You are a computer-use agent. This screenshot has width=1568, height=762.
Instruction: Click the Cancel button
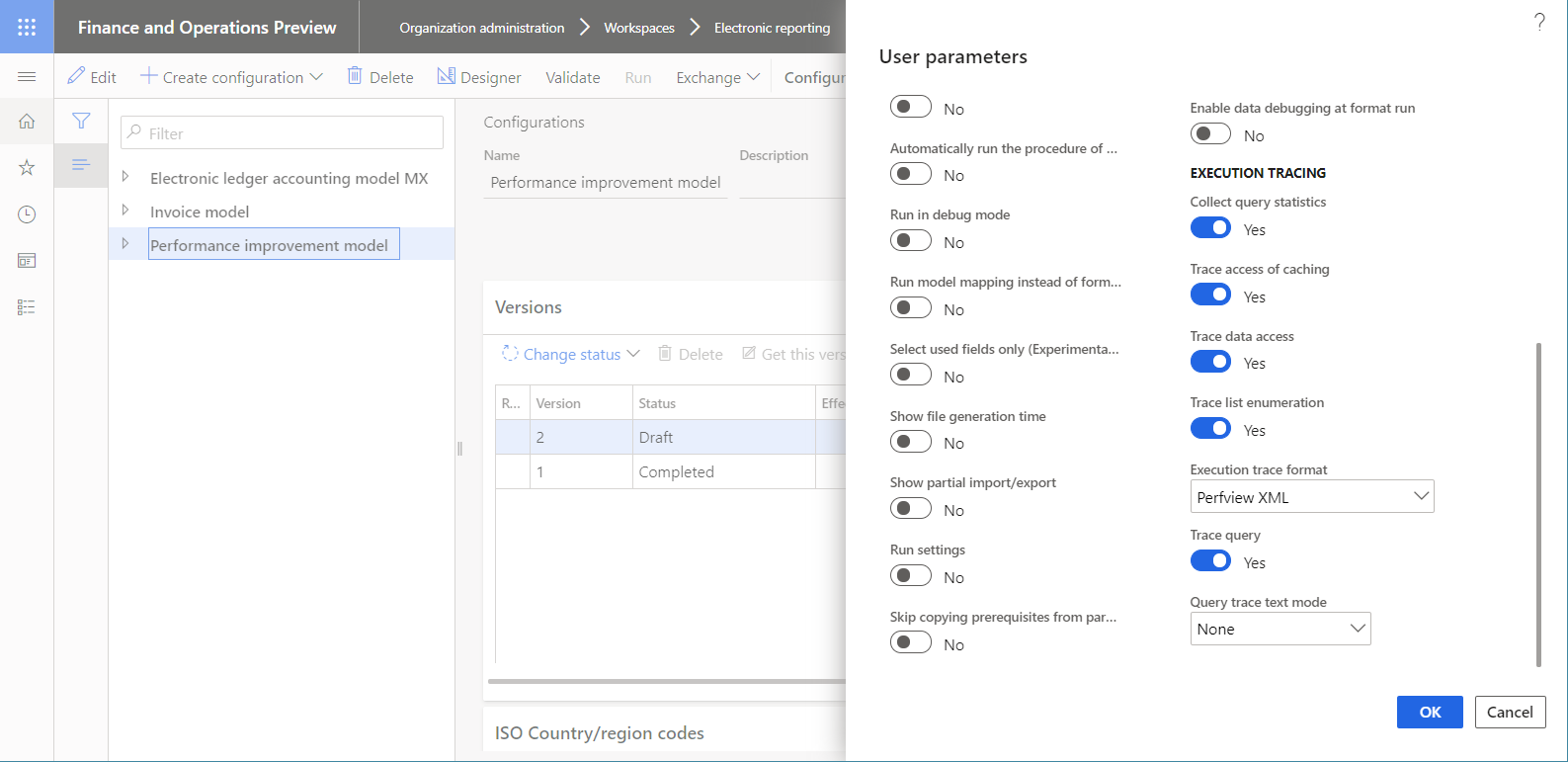1509,712
